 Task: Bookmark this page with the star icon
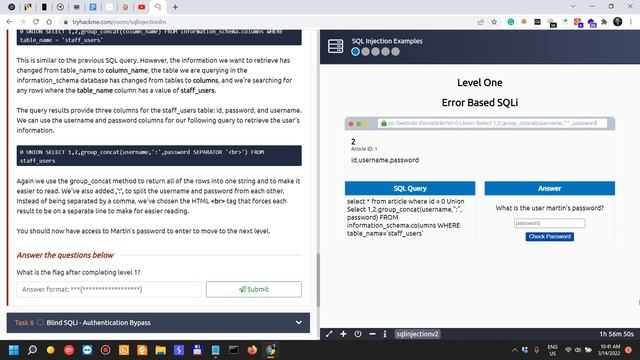point(494,22)
